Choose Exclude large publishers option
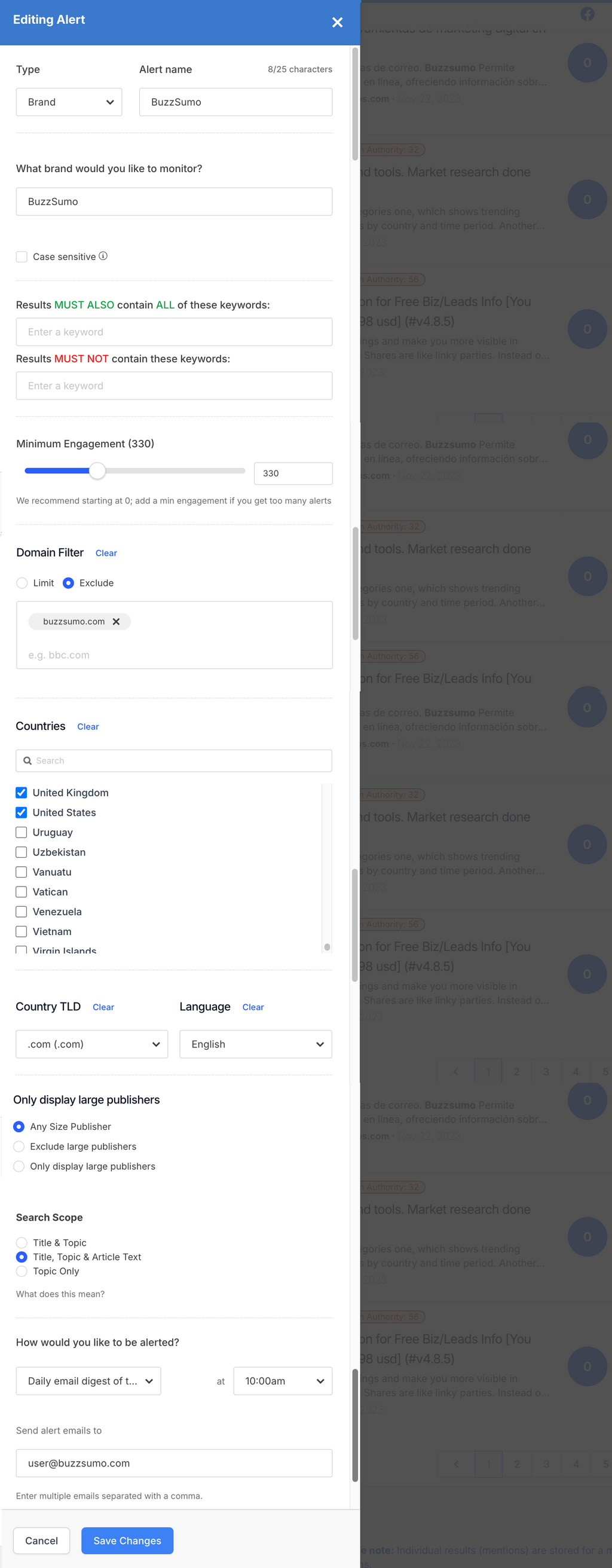This screenshot has height=1568, width=612. click(x=20, y=1146)
